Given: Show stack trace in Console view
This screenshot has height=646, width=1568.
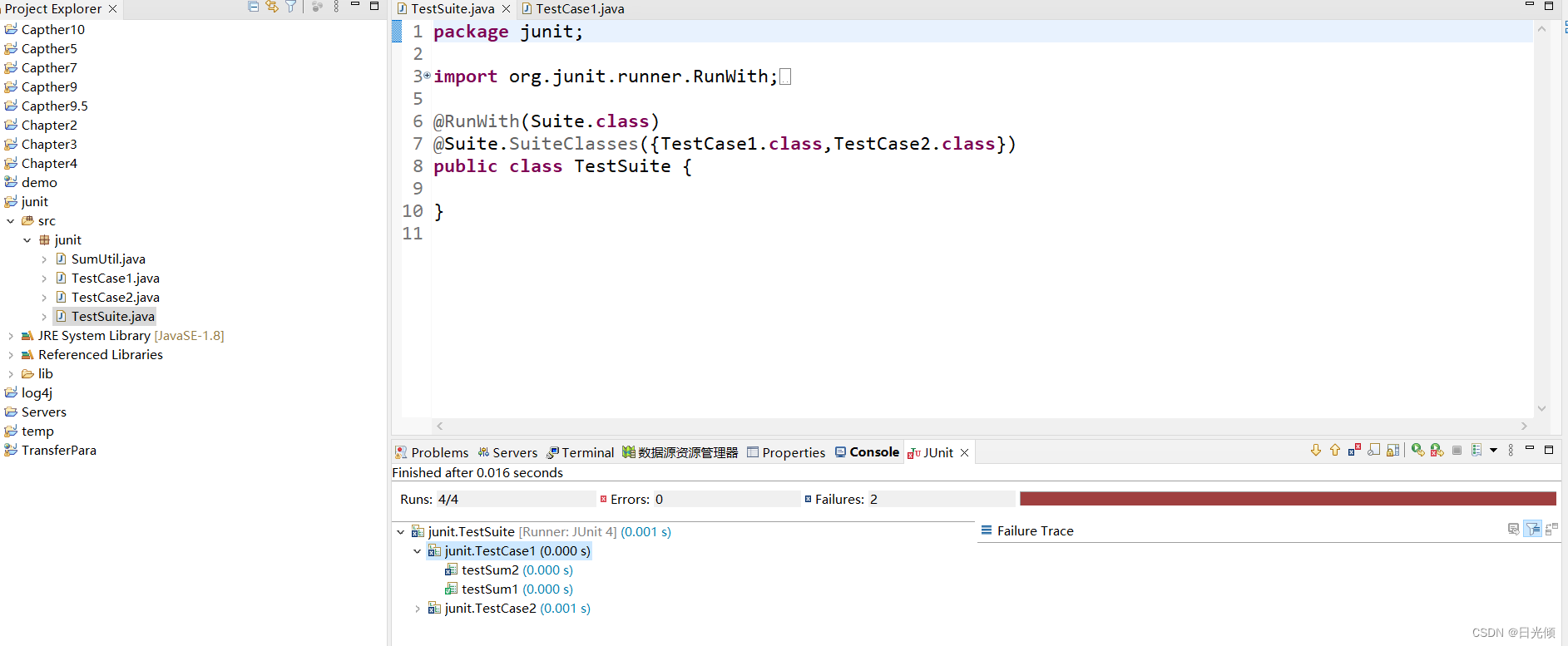Looking at the screenshot, I should point(1513,529).
